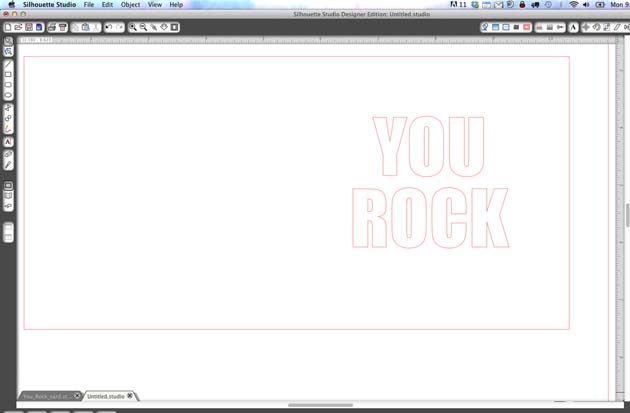Select the Draw a Polygon tool
The height and width of the screenshot is (413, 630).
click(8, 108)
